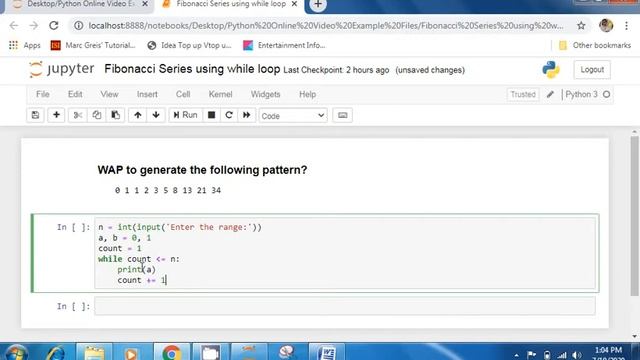The height and width of the screenshot is (360, 640).
Task: Open Chrome three-dot menu
Action: (x=627, y=26)
